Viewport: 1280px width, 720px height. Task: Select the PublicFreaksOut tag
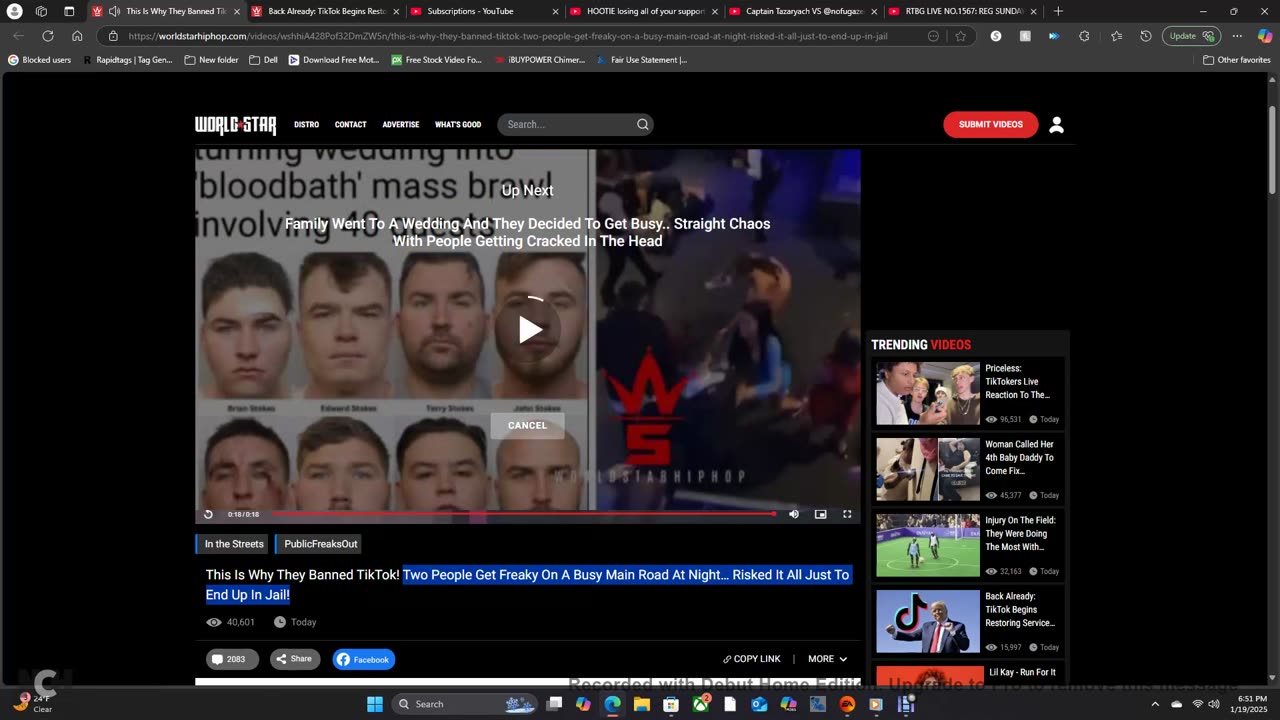319,544
